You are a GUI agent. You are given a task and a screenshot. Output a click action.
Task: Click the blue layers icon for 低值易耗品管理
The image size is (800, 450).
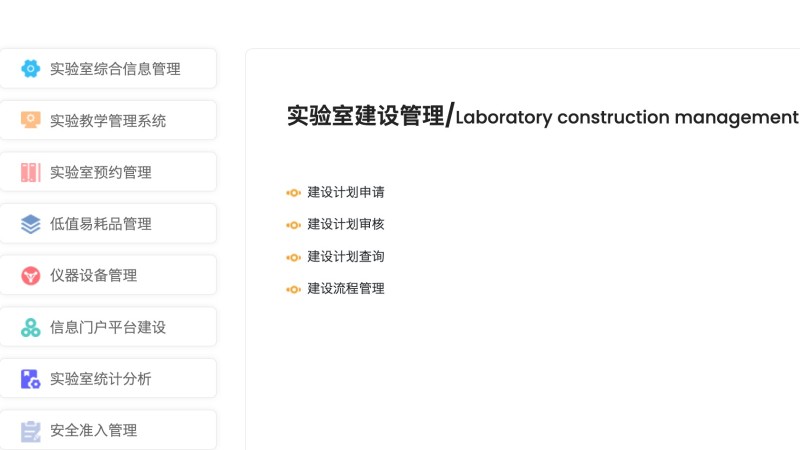(31, 223)
